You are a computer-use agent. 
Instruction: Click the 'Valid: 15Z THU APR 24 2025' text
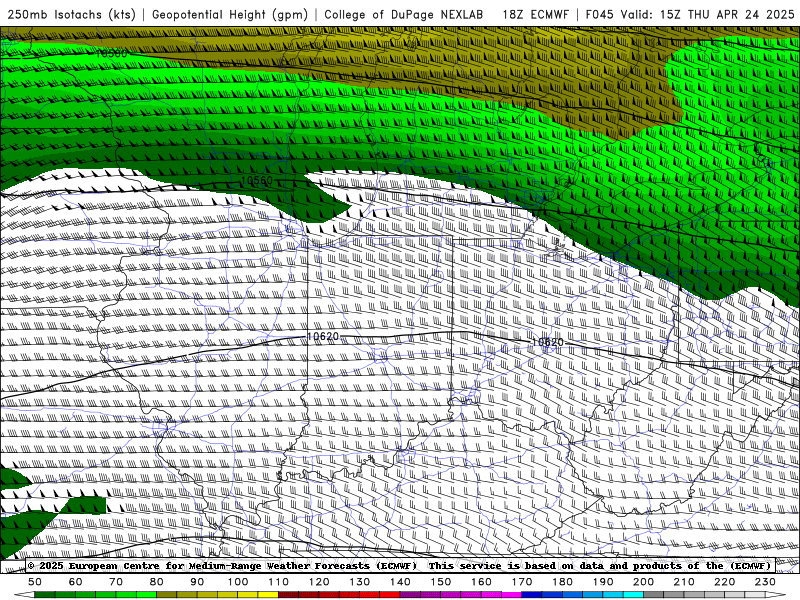[707, 14]
